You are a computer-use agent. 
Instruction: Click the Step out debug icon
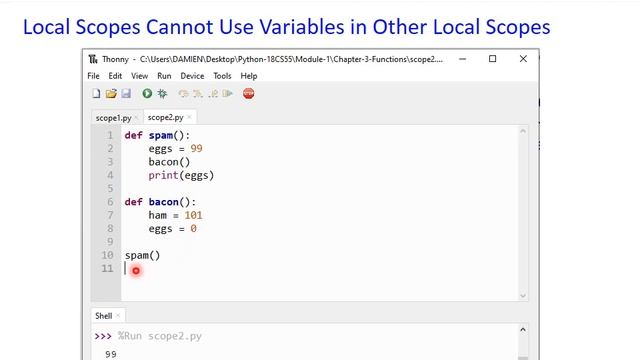tap(213, 94)
